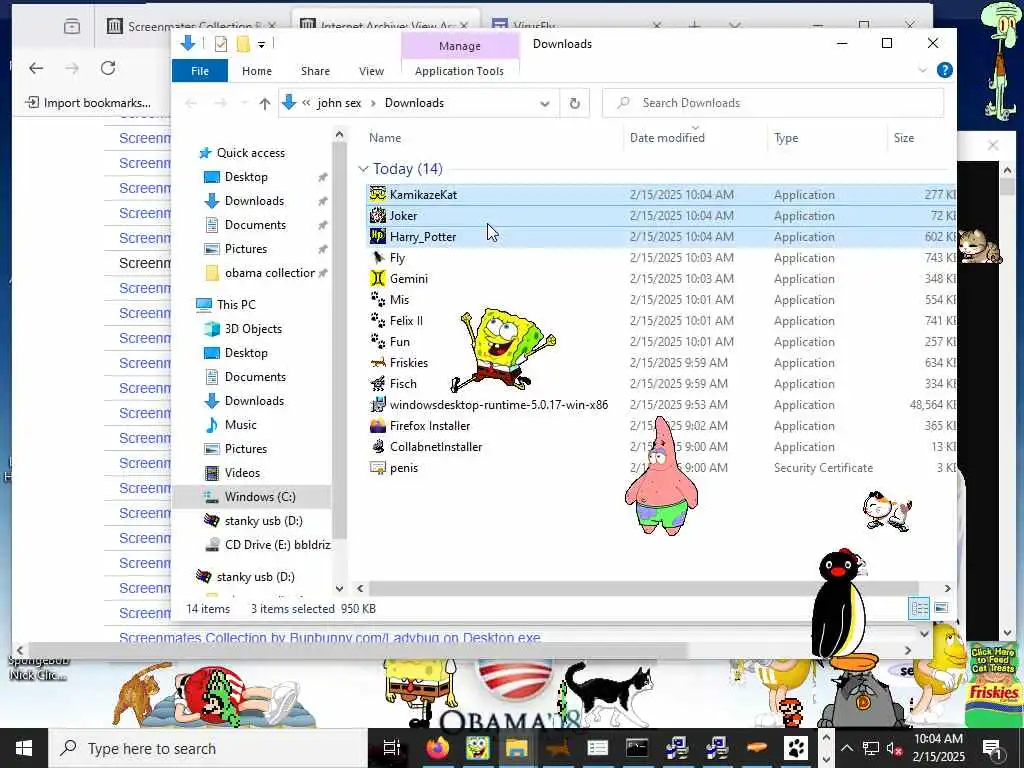Screen dimensions: 1024x768
Task: Collapse the Today (14) group
Action: 363,168
